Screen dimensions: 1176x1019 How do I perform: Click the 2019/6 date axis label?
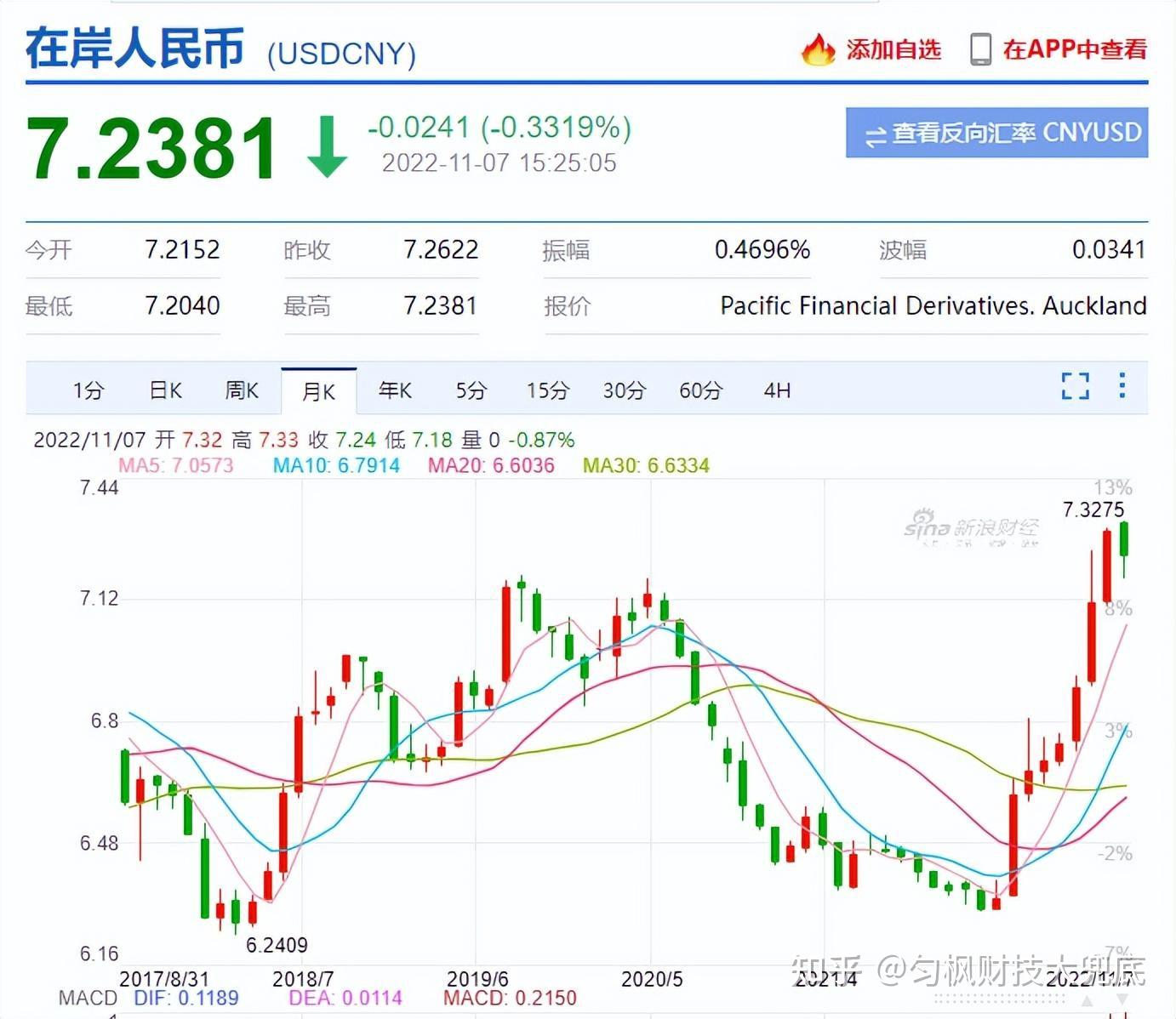click(x=477, y=979)
